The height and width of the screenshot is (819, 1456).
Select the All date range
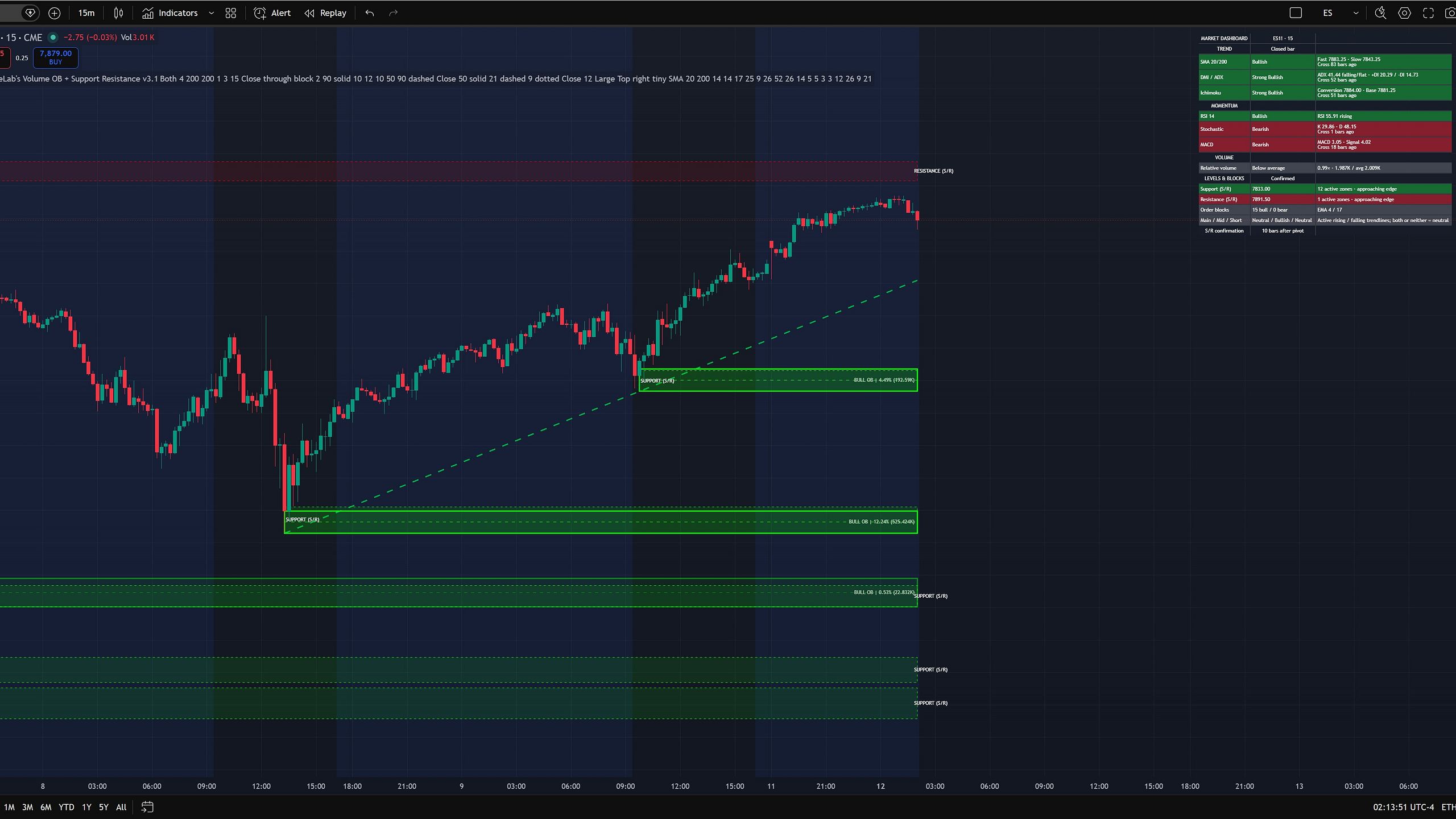[121, 807]
